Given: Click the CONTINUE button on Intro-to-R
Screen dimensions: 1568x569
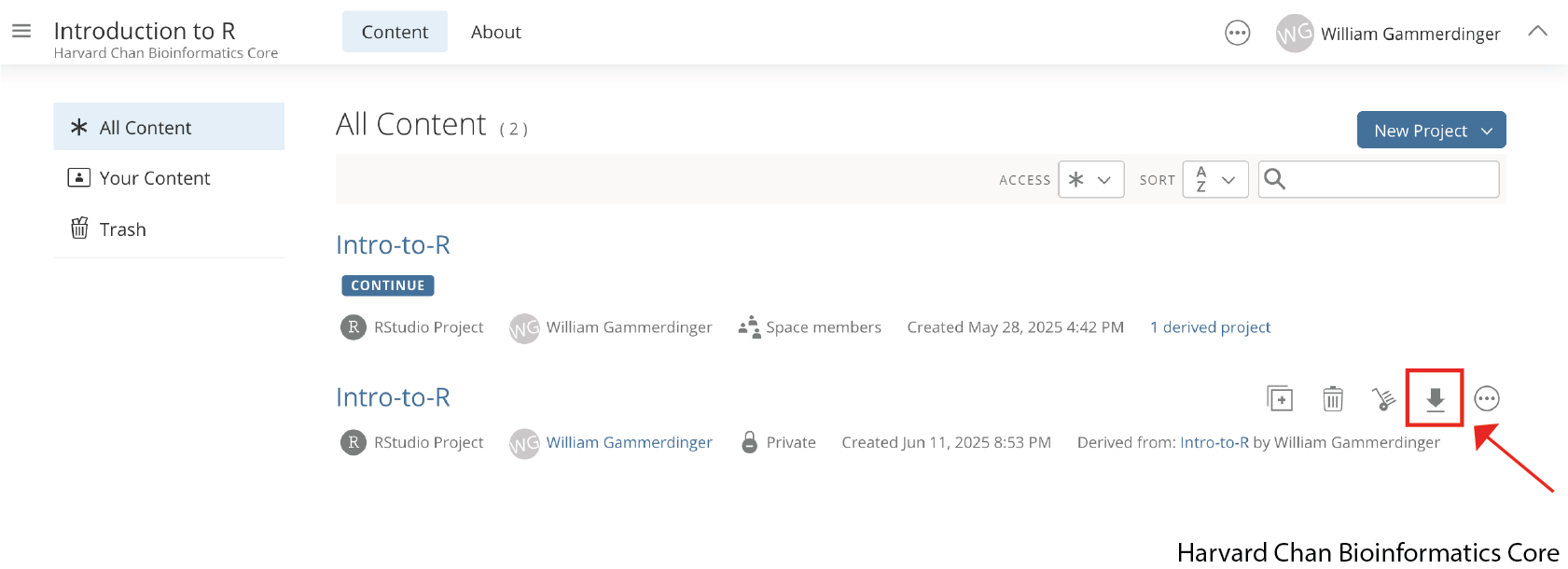Looking at the screenshot, I should coord(388,285).
